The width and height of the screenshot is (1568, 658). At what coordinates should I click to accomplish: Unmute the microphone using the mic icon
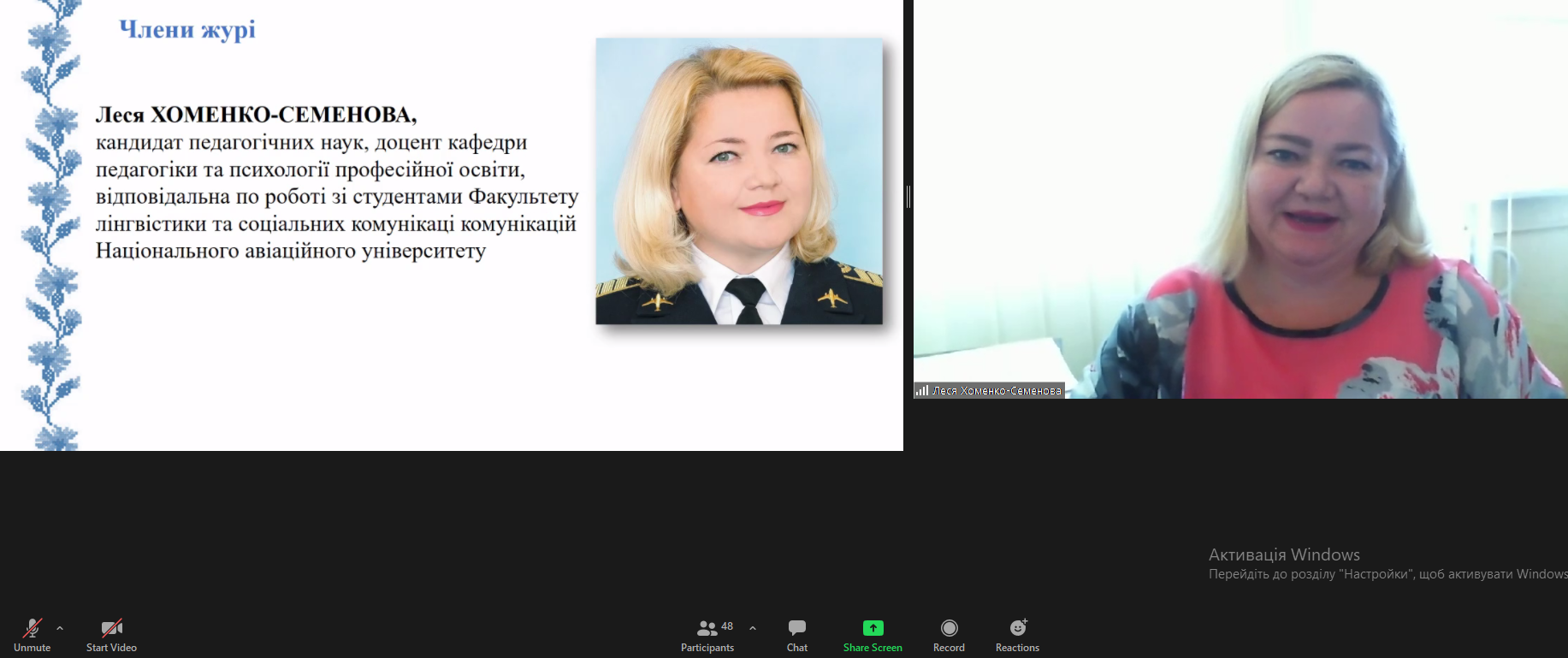point(33,628)
